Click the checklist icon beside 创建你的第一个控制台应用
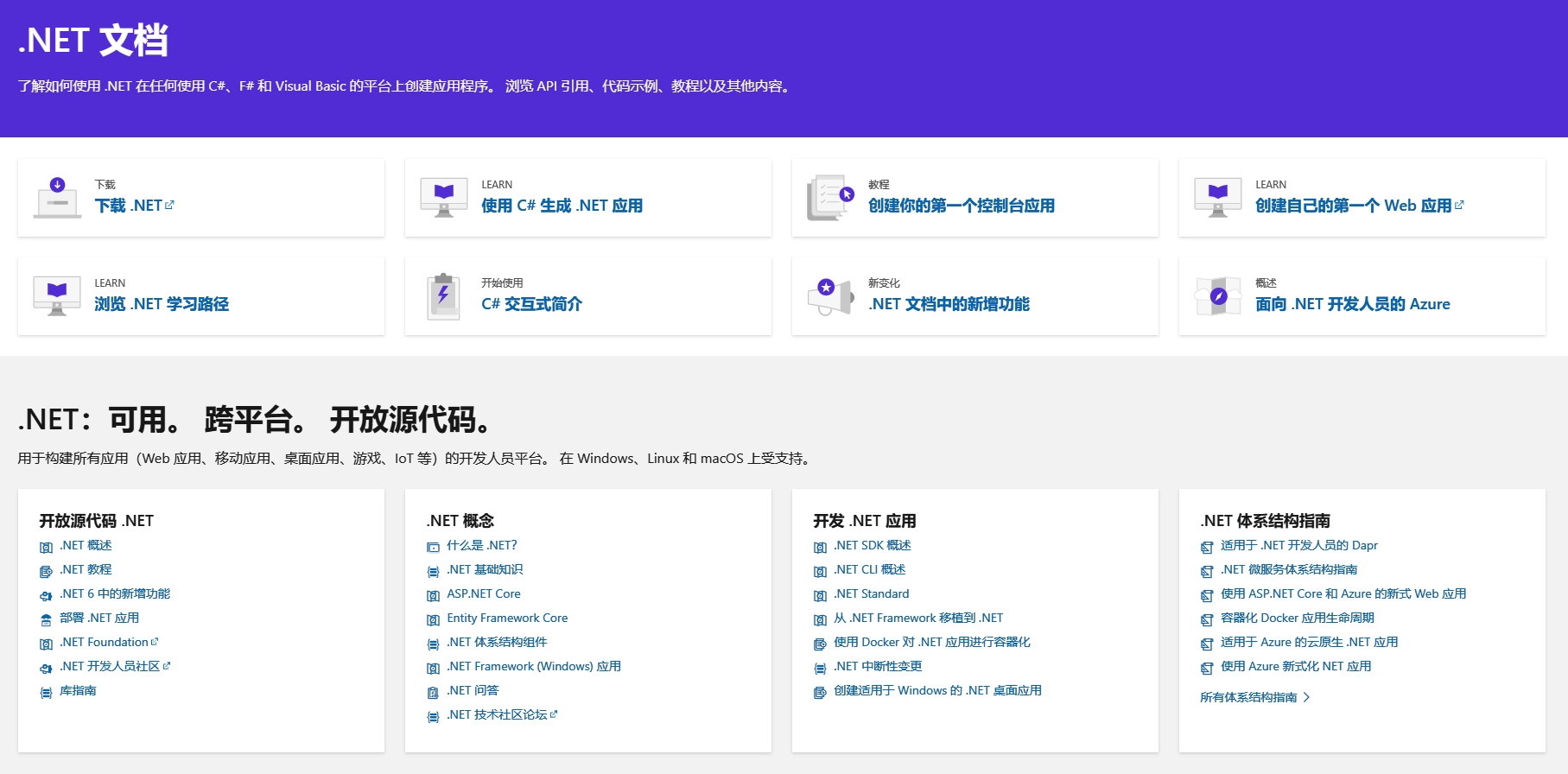 click(x=830, y=198)
